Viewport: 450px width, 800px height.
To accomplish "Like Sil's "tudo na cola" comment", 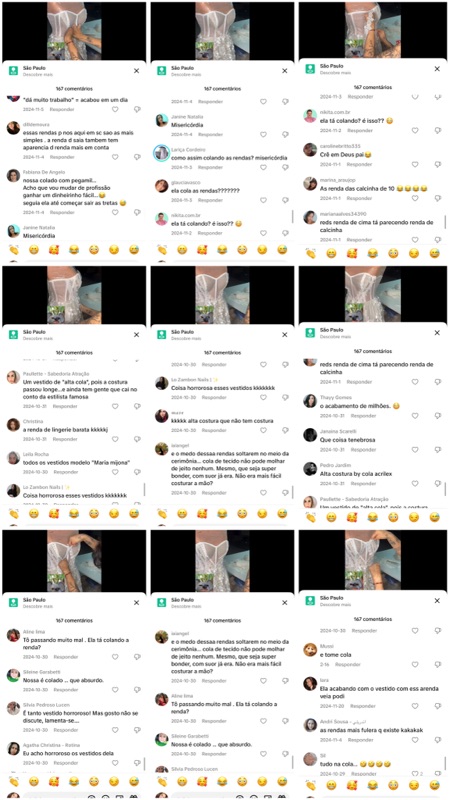I will coord(415,773).
